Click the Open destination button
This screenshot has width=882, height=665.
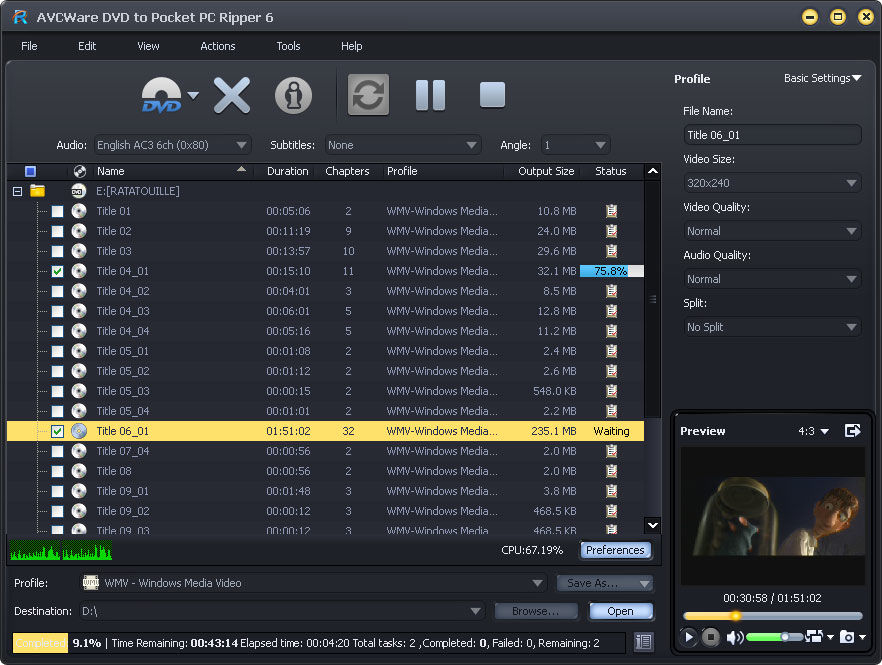tap(620, 611)
